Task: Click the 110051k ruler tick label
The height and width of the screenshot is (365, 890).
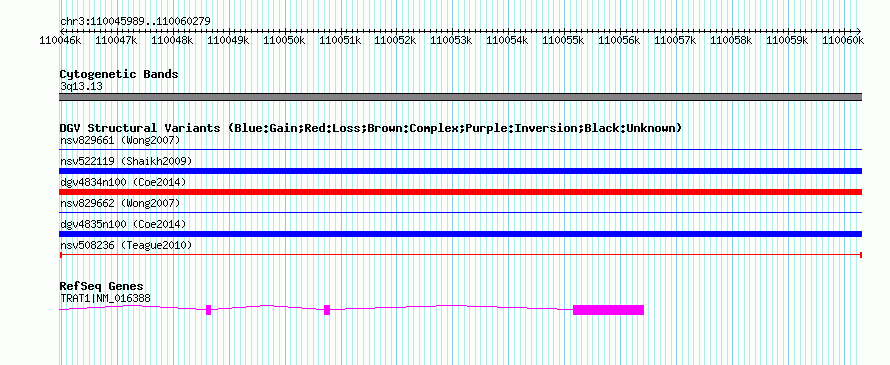Action: pos(339,40)
